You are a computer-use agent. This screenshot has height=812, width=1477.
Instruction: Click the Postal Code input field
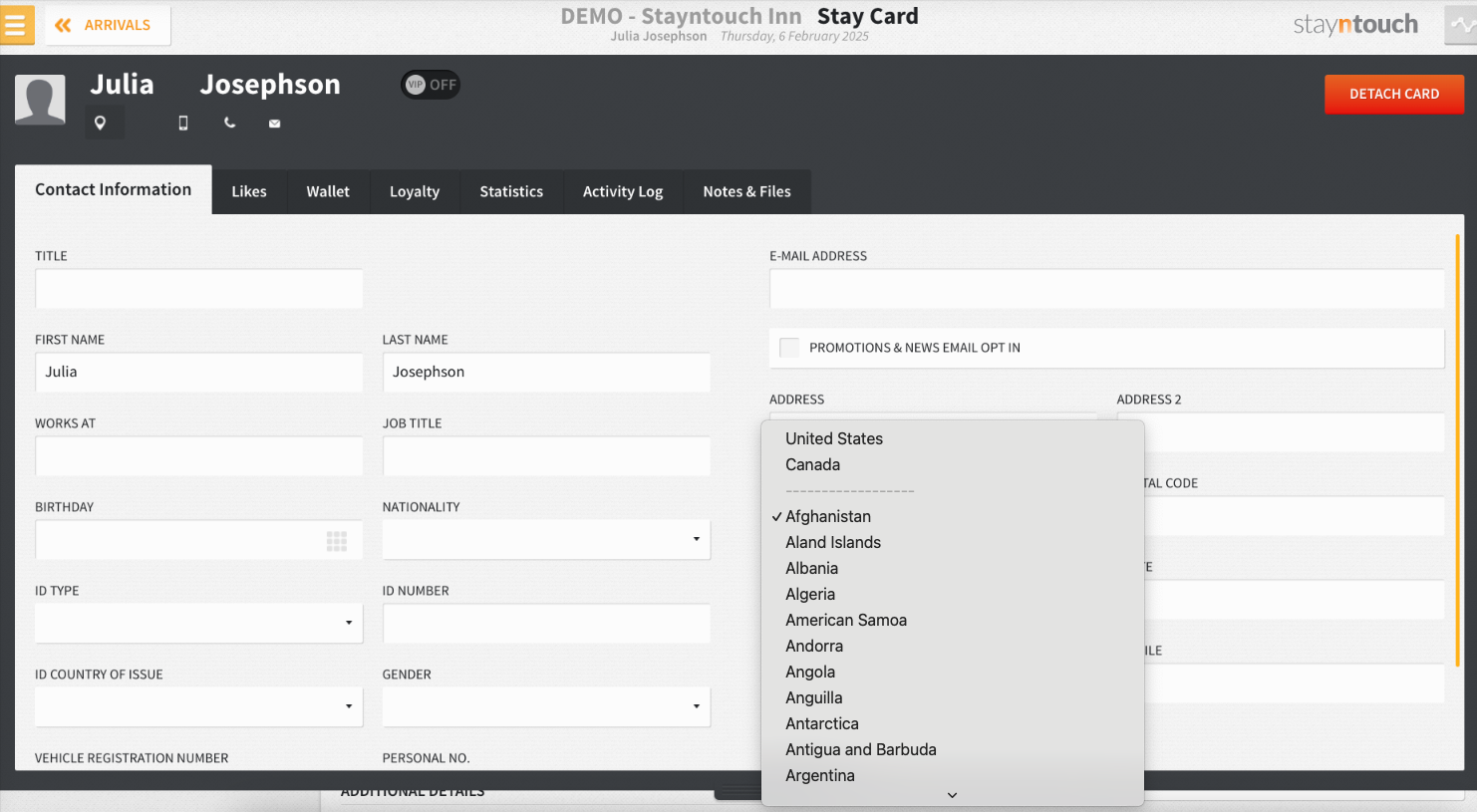point(1295,516)
